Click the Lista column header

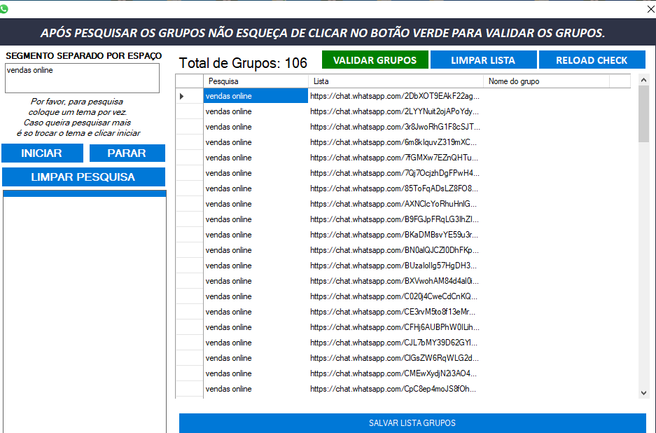pos(395,81)
